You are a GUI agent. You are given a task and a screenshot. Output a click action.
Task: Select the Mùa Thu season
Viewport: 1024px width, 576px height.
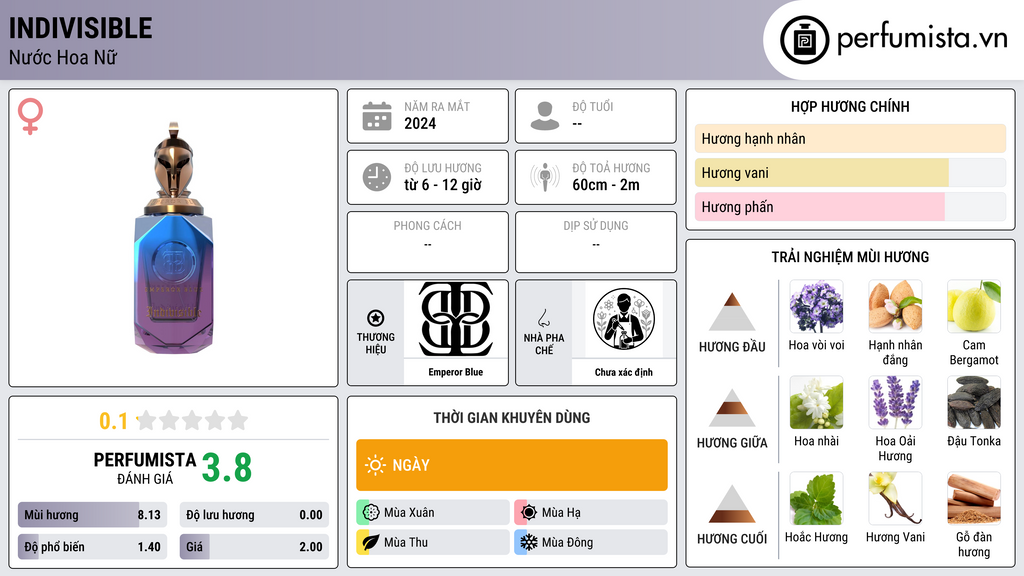coord(433,542)
